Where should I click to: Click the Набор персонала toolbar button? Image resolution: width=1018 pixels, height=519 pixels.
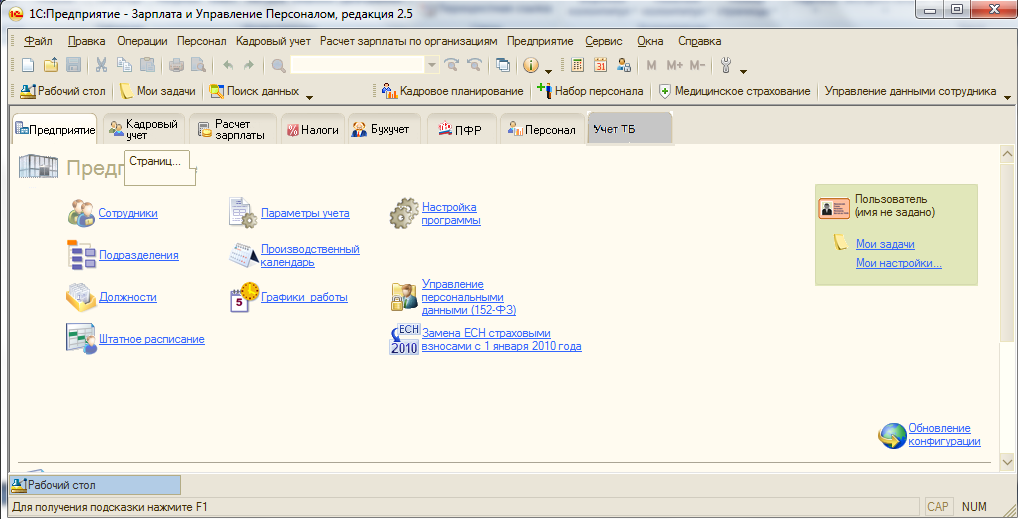tap(590, 91)
